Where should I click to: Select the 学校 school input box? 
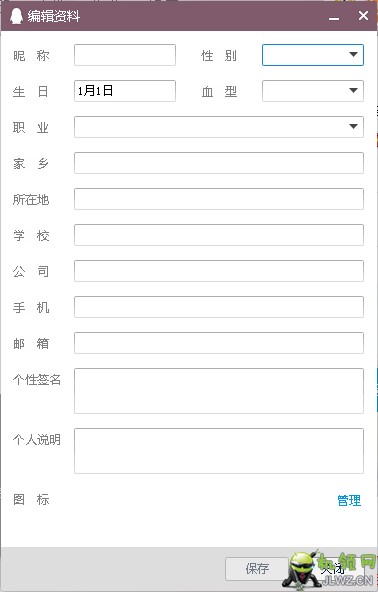(219, 235)
